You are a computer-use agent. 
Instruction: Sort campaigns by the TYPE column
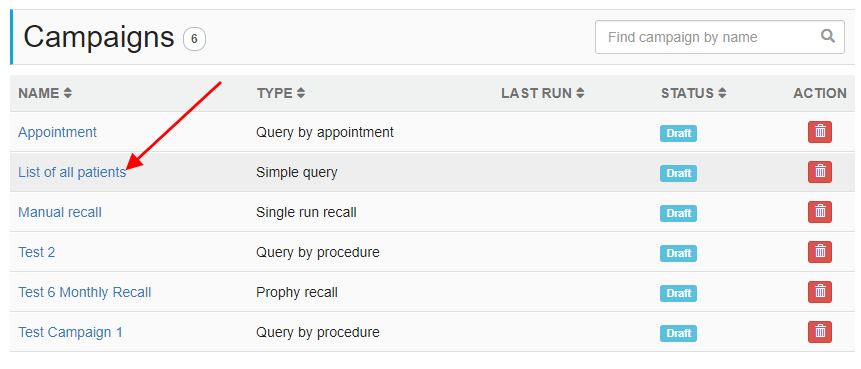(x=281, y=93)
